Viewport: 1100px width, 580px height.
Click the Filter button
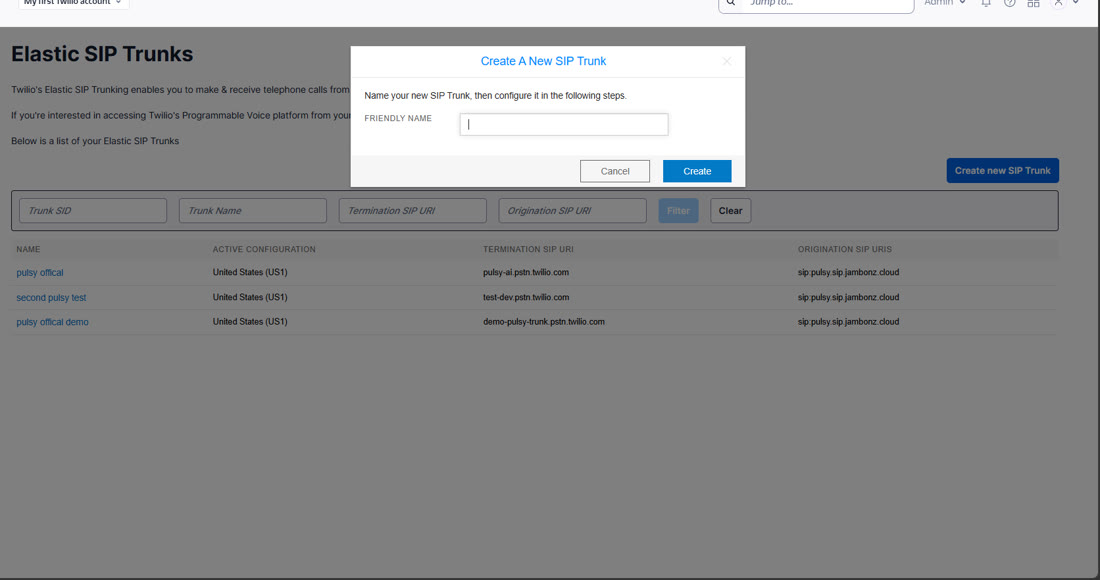(678, 210)
